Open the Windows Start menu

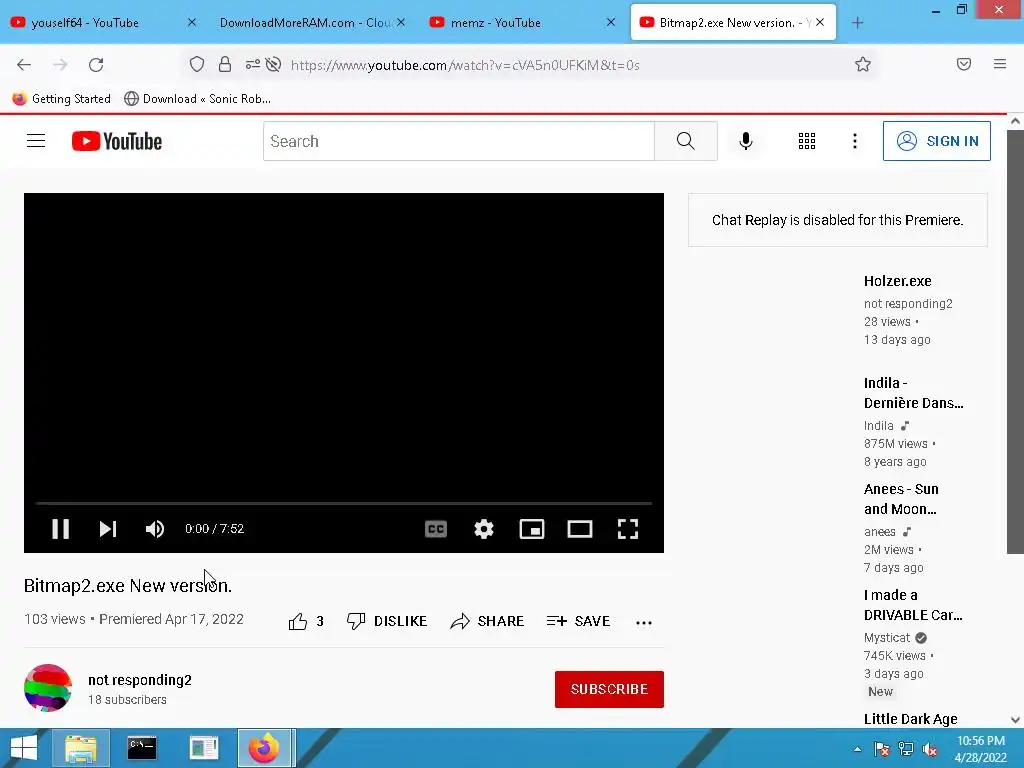[x=24, y=748]
